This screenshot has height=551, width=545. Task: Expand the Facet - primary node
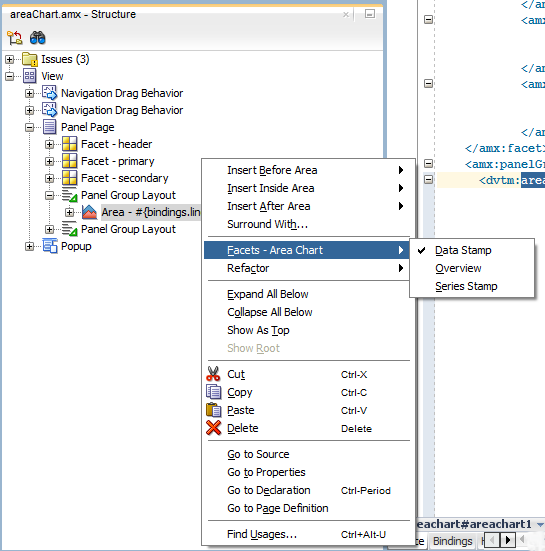pyautogui.click(x=50, y=161)
